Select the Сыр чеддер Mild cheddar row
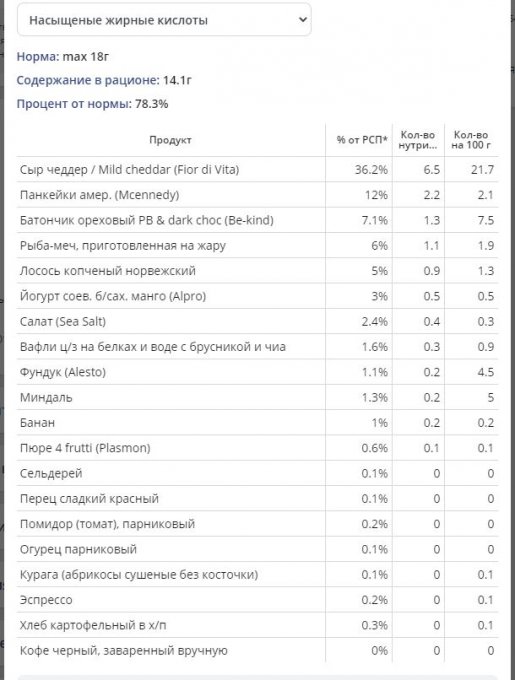Viewport: 515px width, 680px height. (258, 170)
